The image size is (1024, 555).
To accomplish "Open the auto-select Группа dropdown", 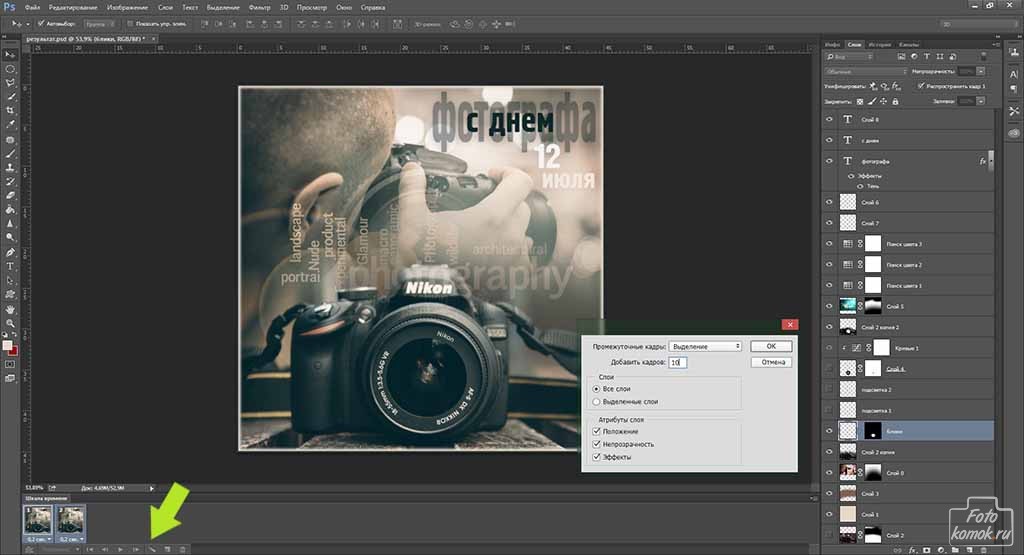I will [x=100, y=24].
